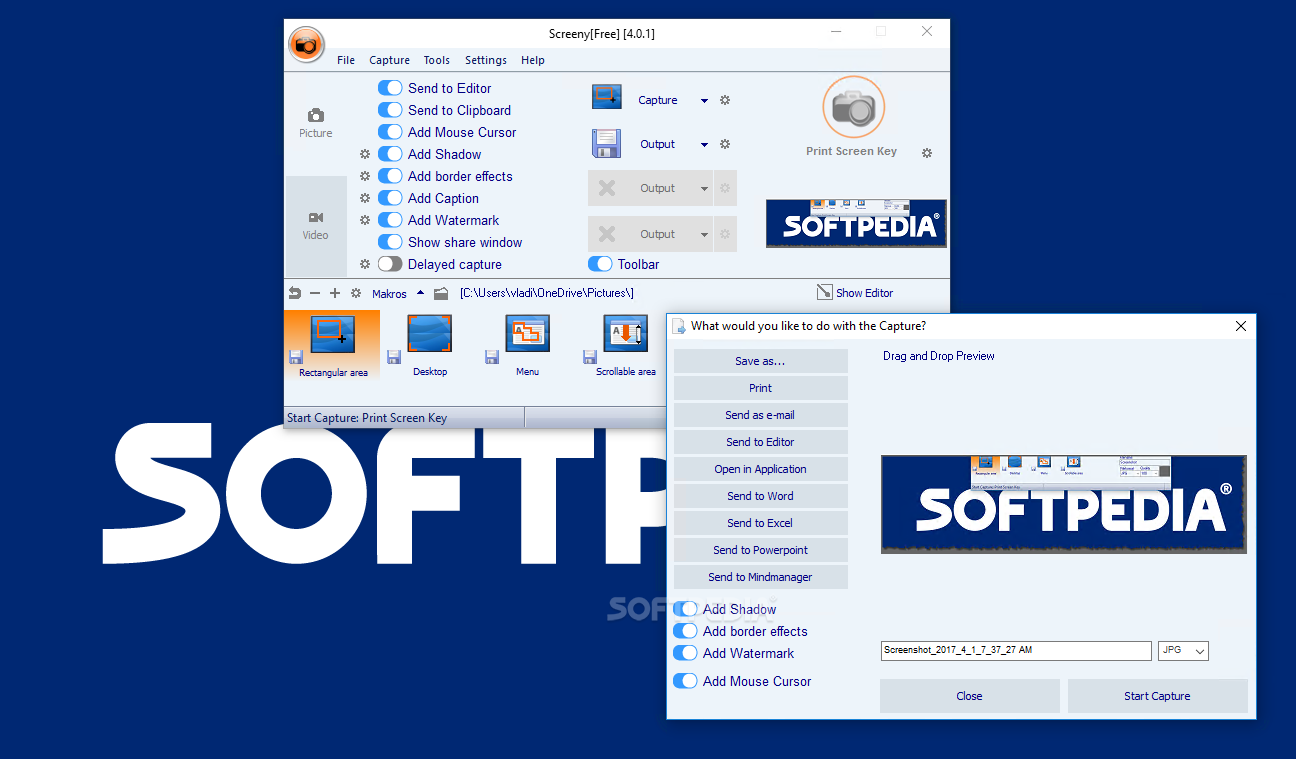Image resolution: width=1296 pixels, height=759 pixels.
Task: Toggle Add Watermark in the capture dialog
Action: coord(685,653)
